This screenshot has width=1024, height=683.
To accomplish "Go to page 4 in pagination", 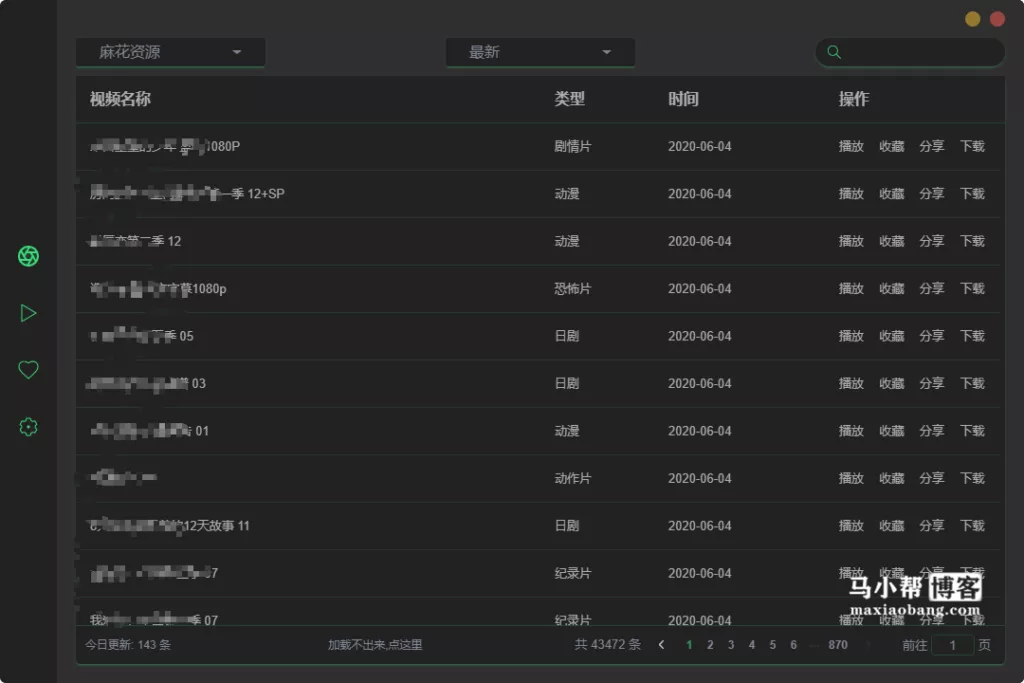I will point(752,645).
